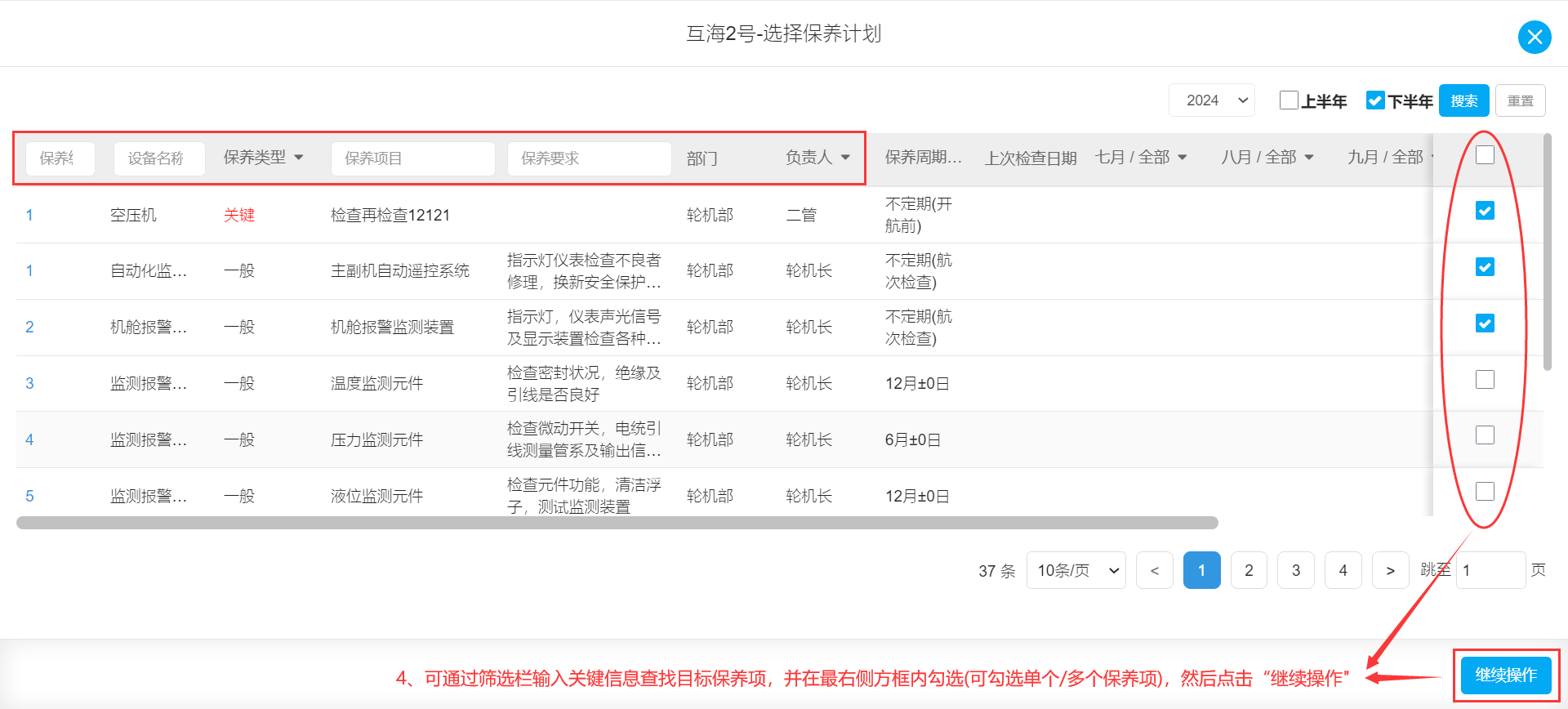The width and height of the screenshot is (1568, 709).
Task: Open the 保养类型 filter dropdown
Action: [264, 157]
